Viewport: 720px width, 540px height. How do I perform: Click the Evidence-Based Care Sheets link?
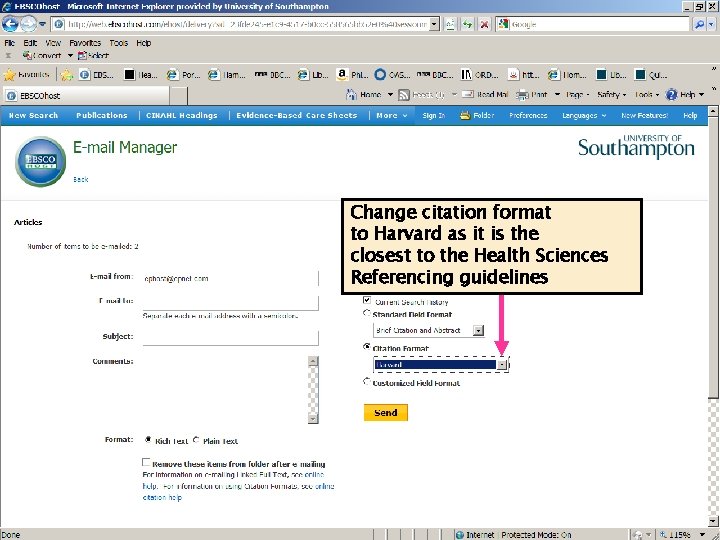[296, 115]
